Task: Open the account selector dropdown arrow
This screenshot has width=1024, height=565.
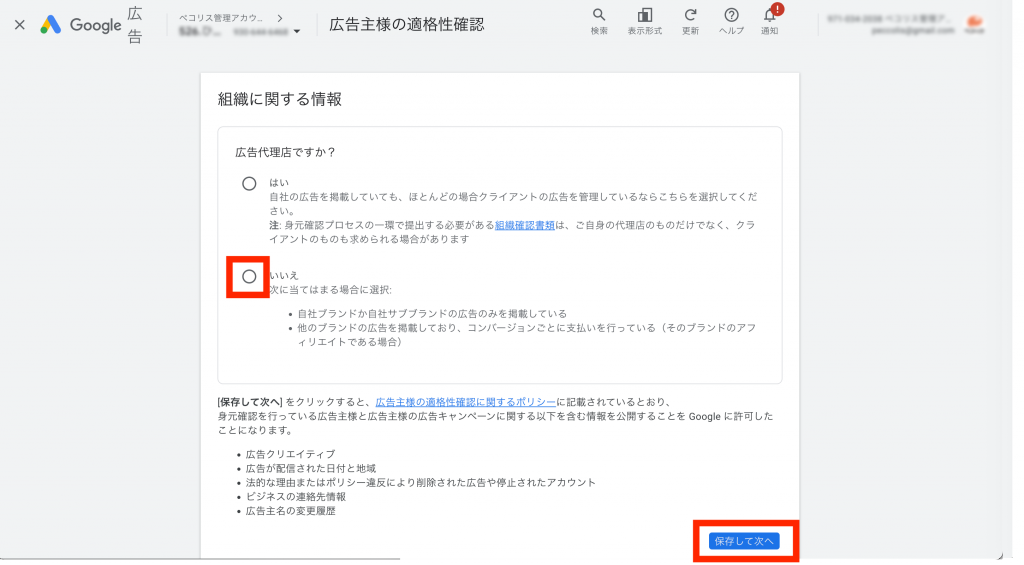Action: [297, 32]
